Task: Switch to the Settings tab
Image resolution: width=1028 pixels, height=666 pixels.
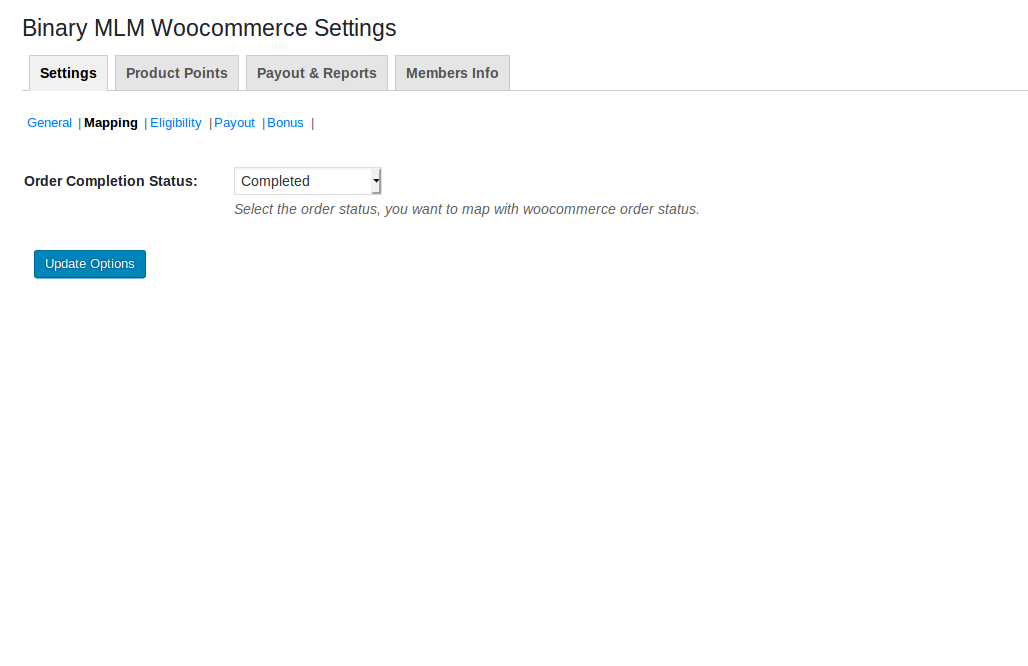Action: 68,73
